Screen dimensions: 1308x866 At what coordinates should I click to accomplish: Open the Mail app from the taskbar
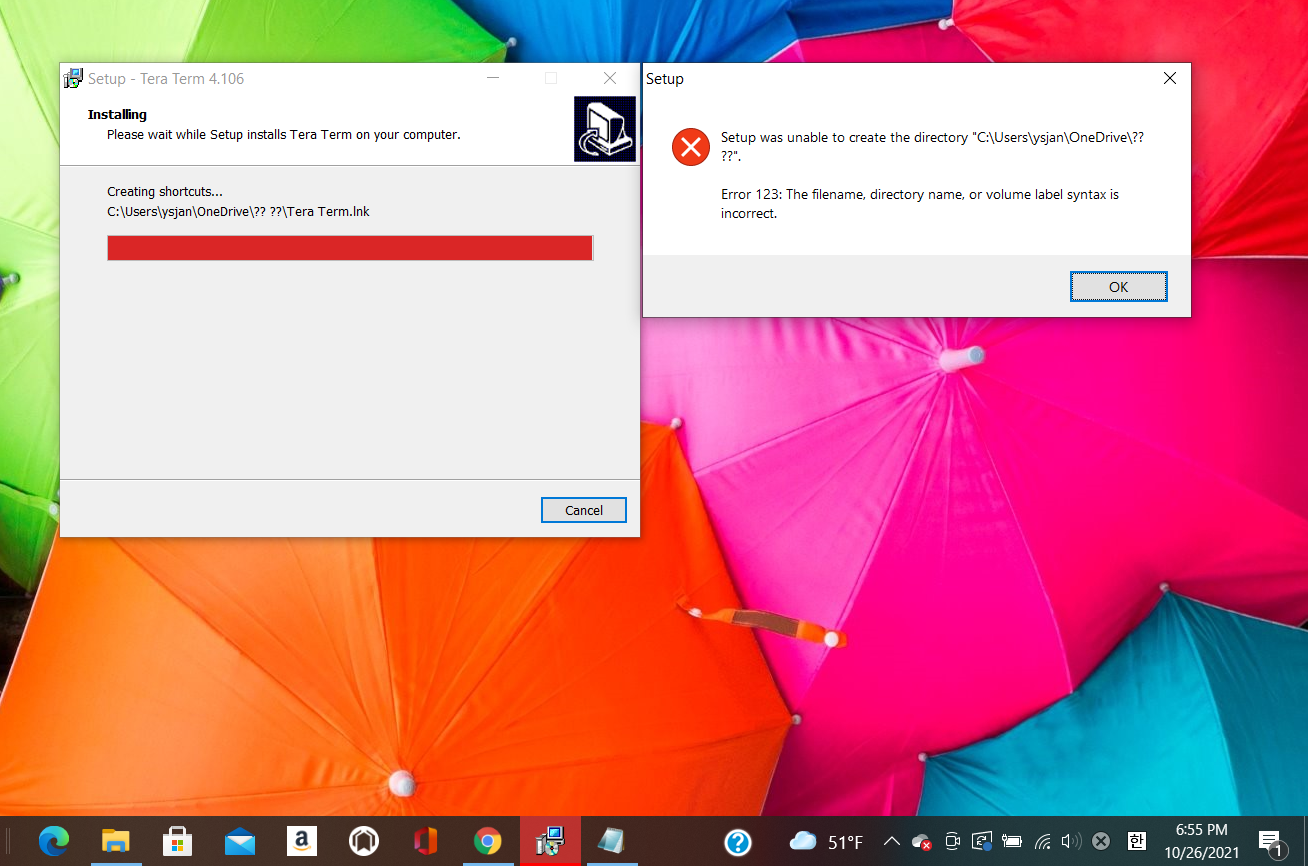pos(240,841)
